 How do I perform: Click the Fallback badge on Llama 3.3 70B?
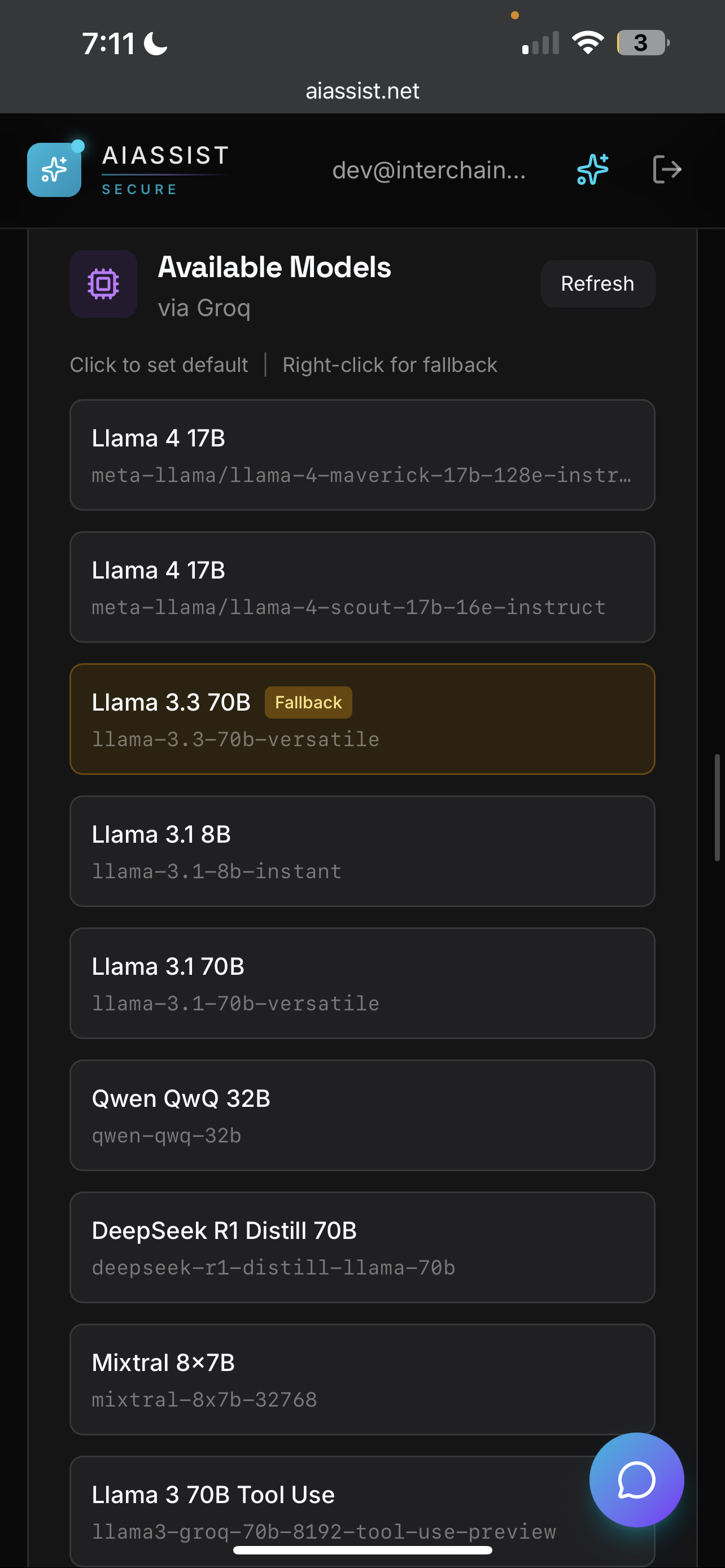coord(308,702)
